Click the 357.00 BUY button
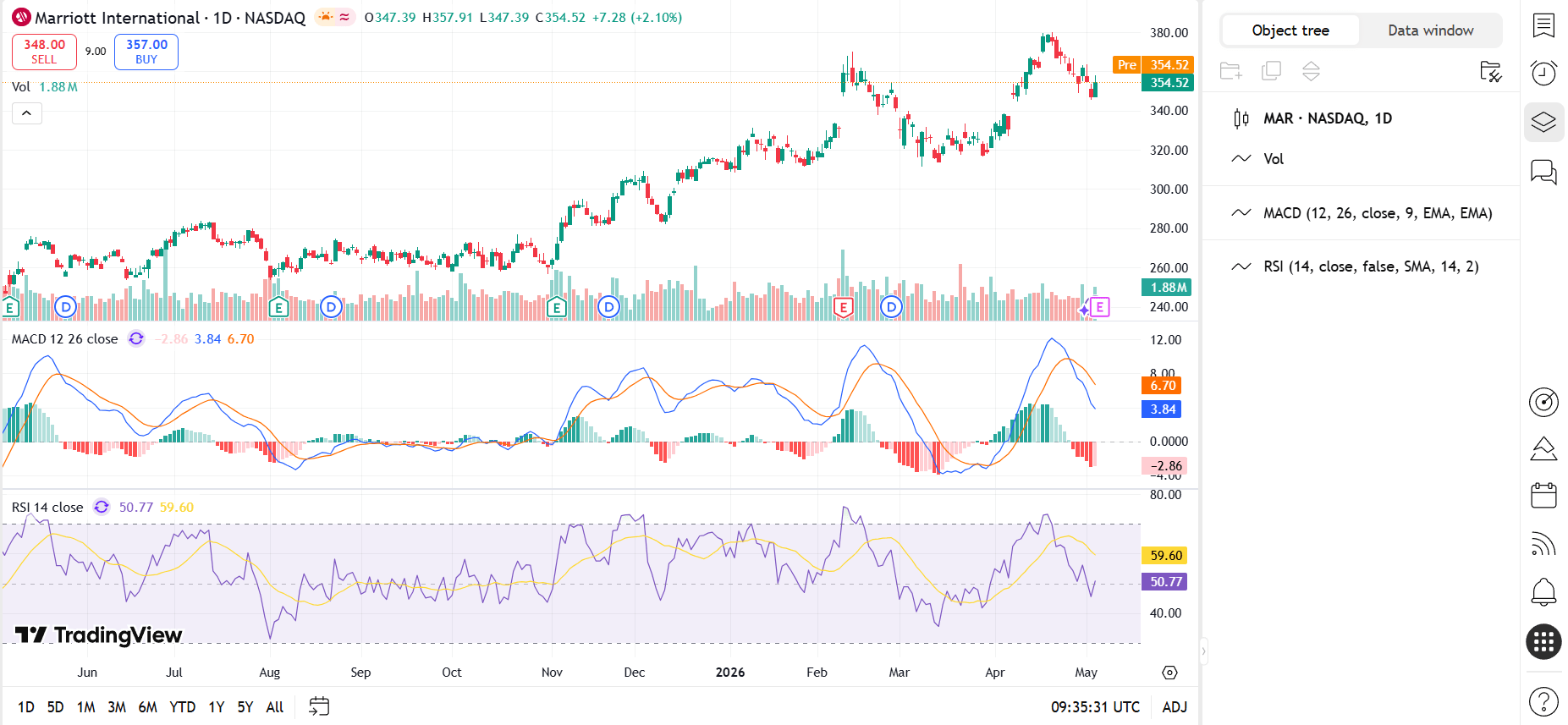The image size is (1568, 725). click(146, 52)
